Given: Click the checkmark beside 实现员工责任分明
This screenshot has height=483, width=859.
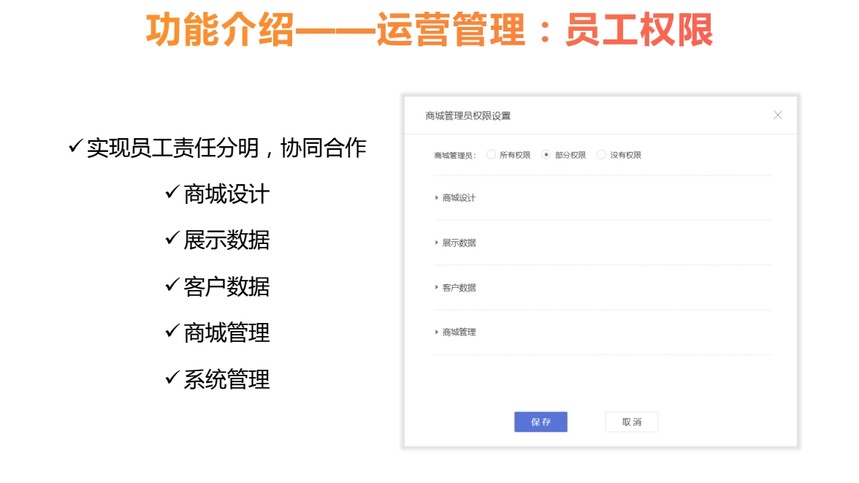Looking at the screenshot, I should point(75,147).
